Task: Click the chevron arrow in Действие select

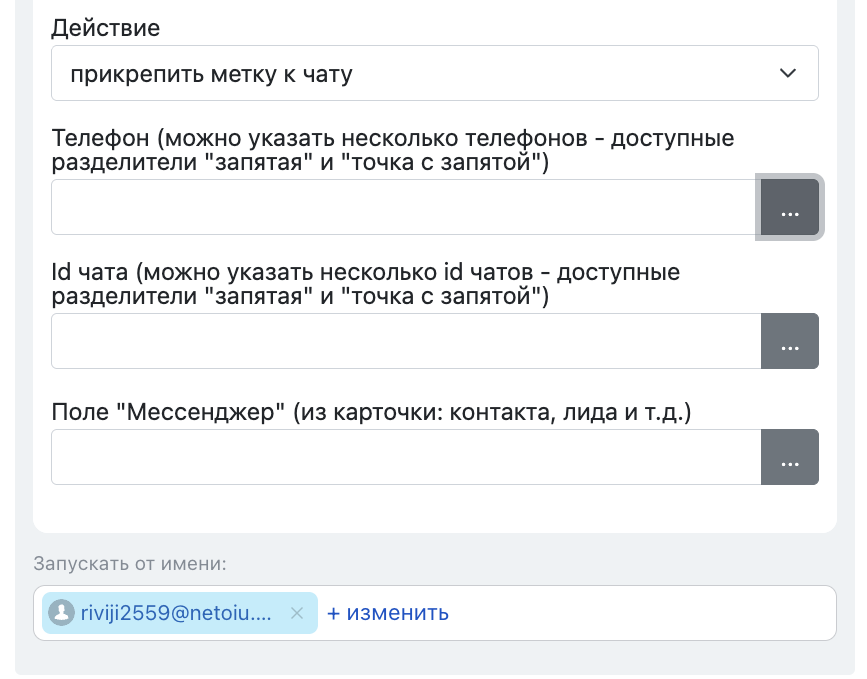Action: click(x=787, y=73)
